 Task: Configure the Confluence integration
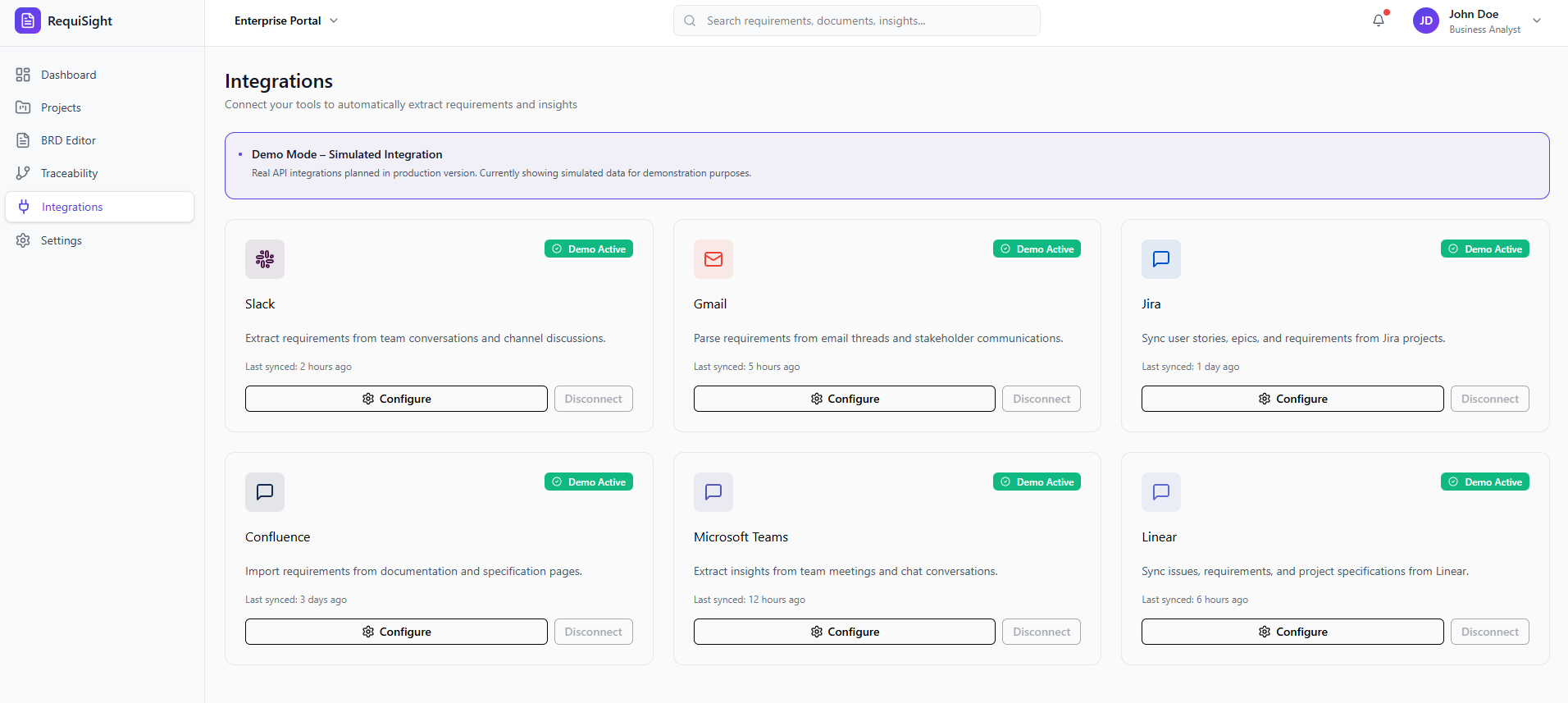point(396,632)
